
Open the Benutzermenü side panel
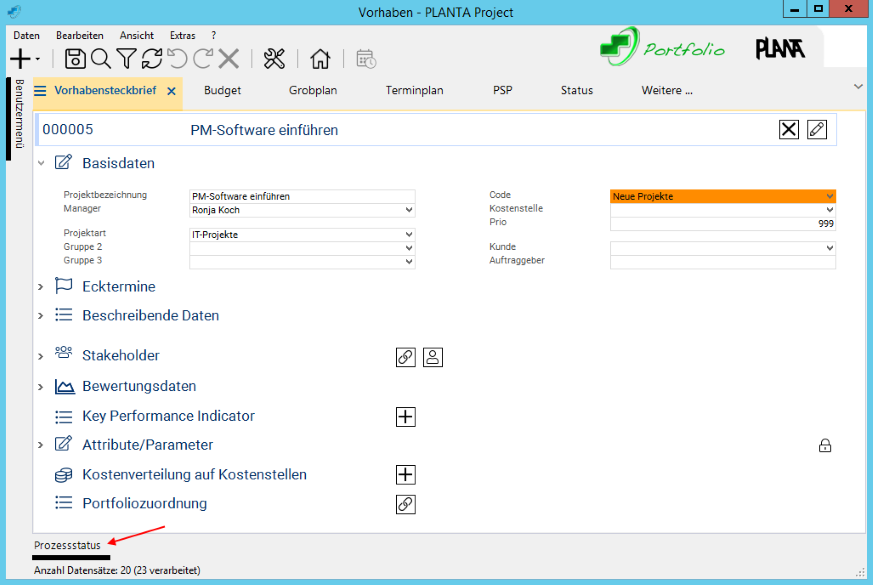click(18, 114)
